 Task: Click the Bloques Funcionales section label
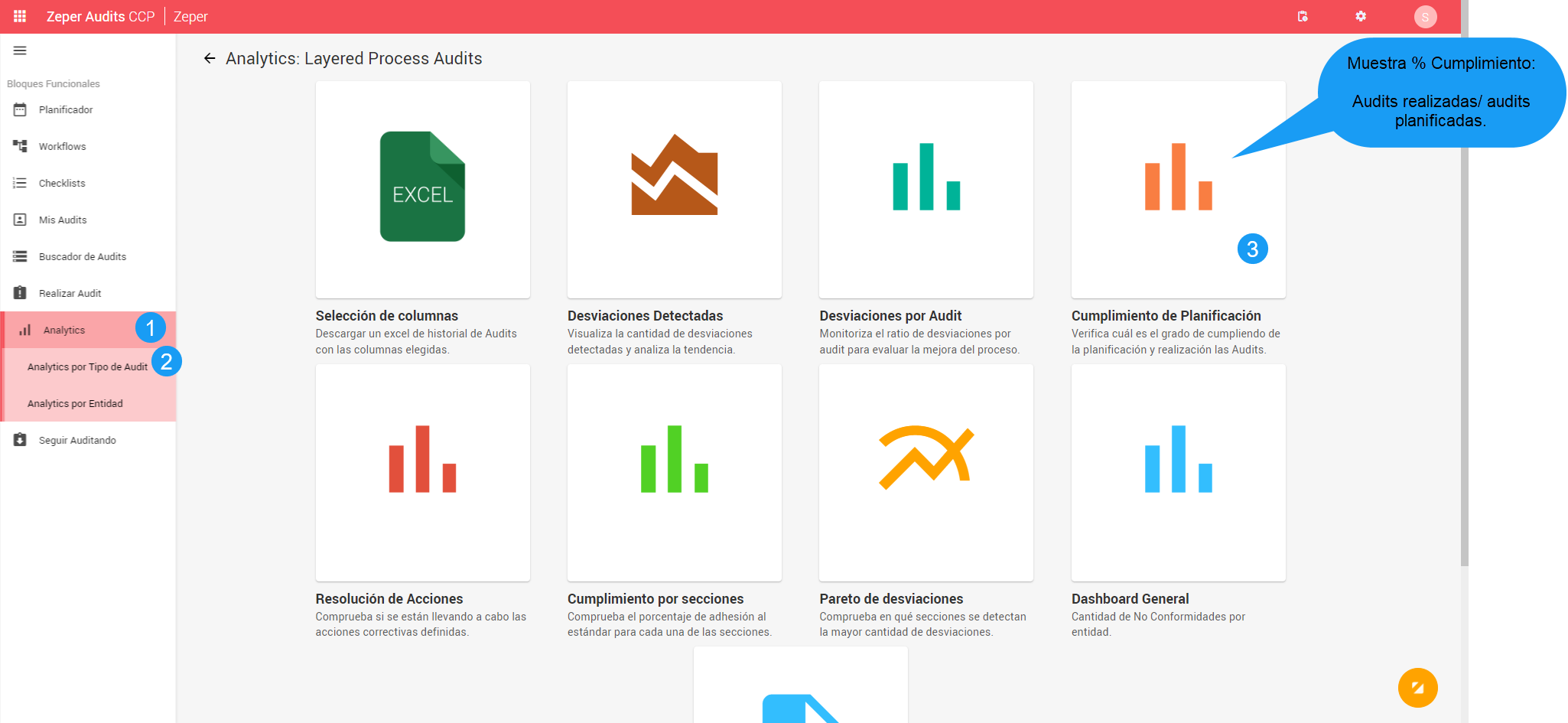point(54,83)
